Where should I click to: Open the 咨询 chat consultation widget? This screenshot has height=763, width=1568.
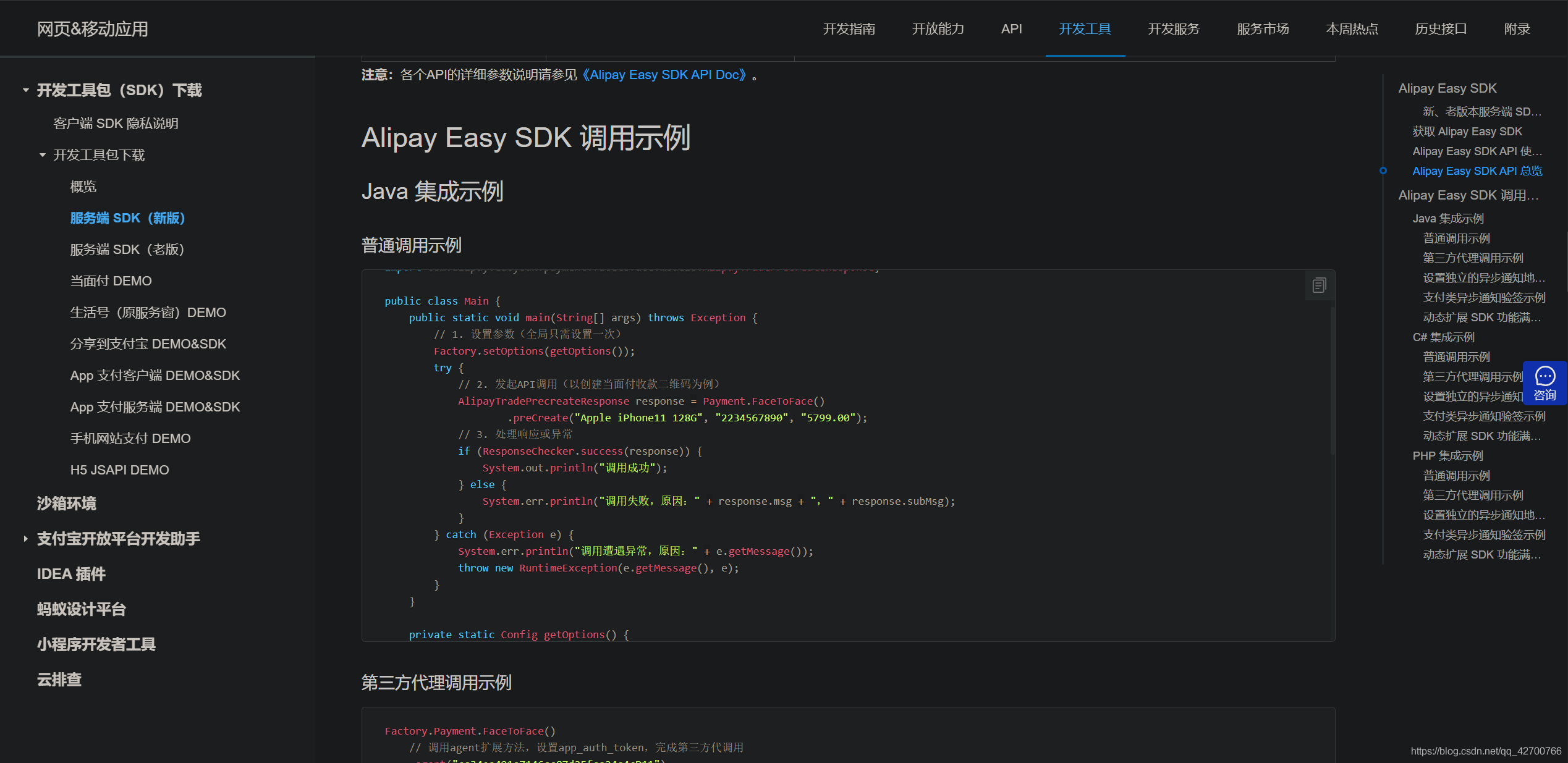tap(1545, 383)
